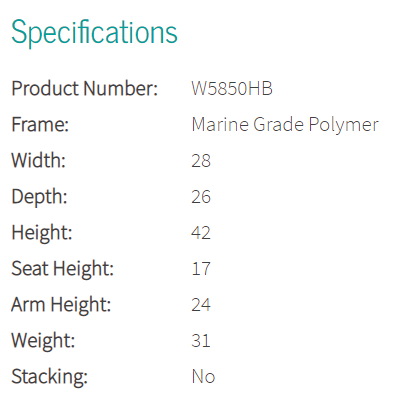Click the Height label

tap(42, 233)
